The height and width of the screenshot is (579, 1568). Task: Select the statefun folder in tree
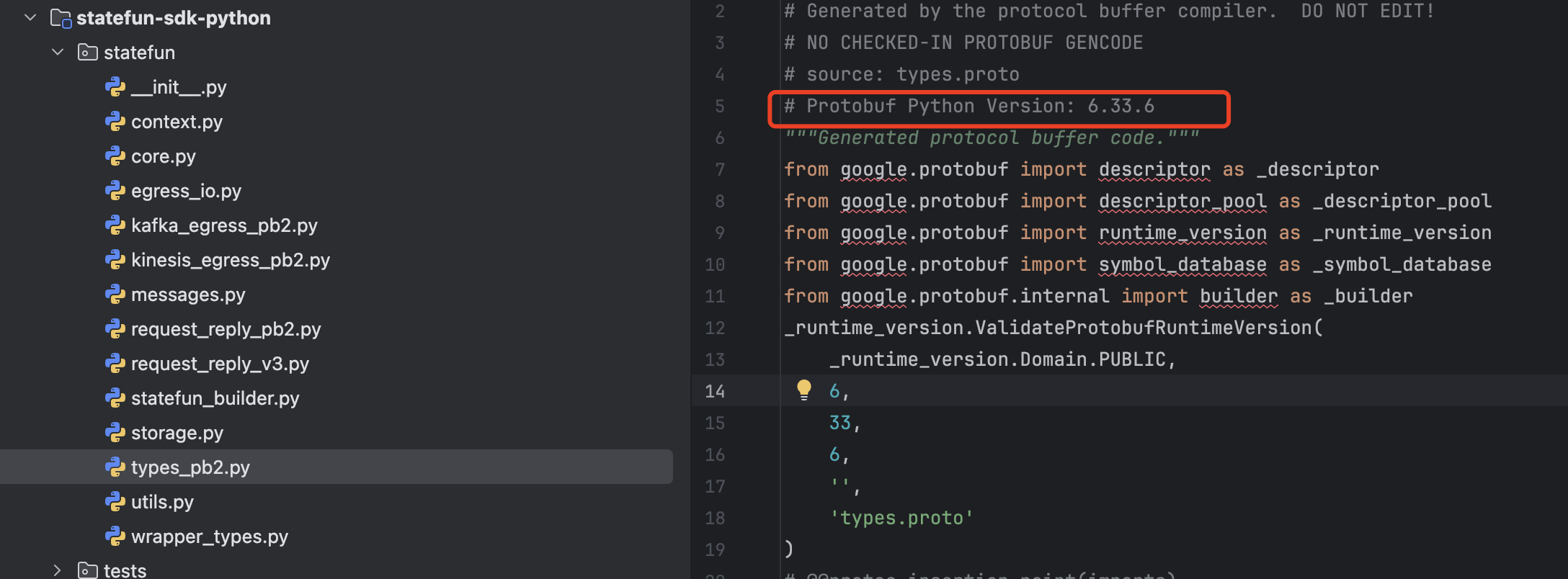pyautogui.click(x=139, y=53)
